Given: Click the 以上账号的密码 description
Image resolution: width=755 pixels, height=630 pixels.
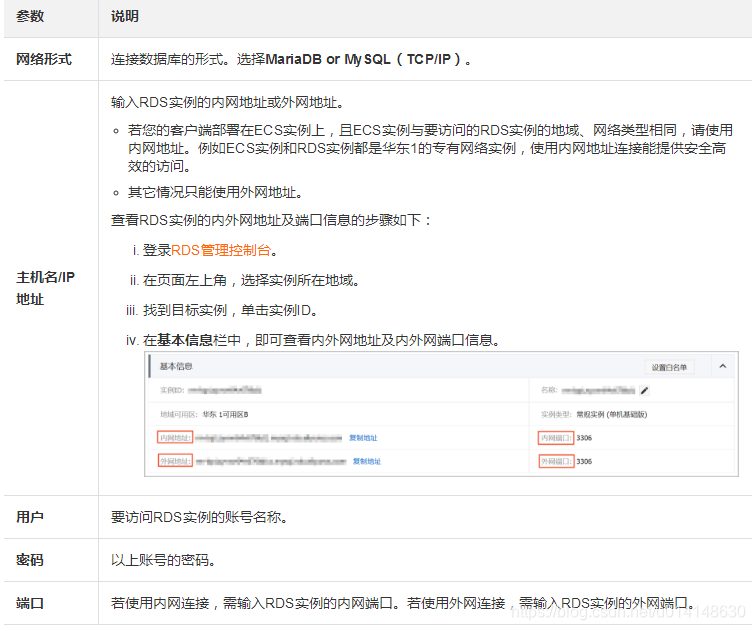Looking at the screenshot, I should click(x=163, y=560).
